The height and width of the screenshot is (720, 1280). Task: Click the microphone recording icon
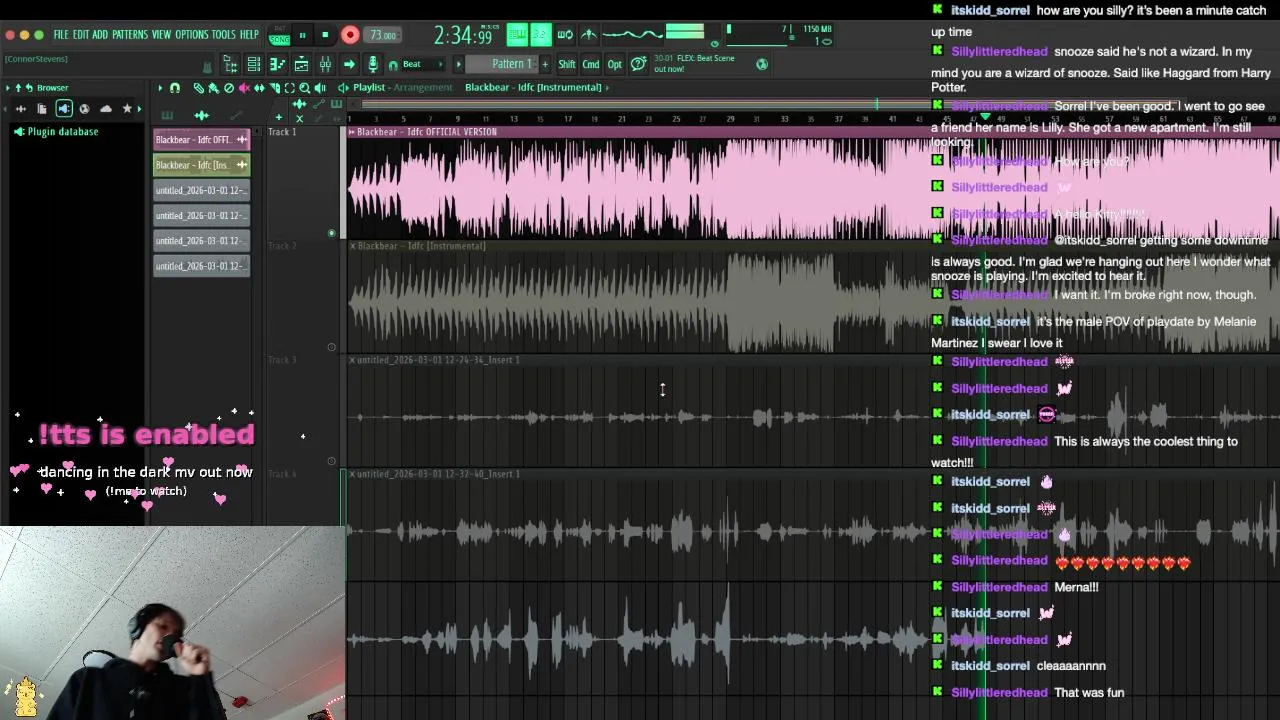[373, 65]
